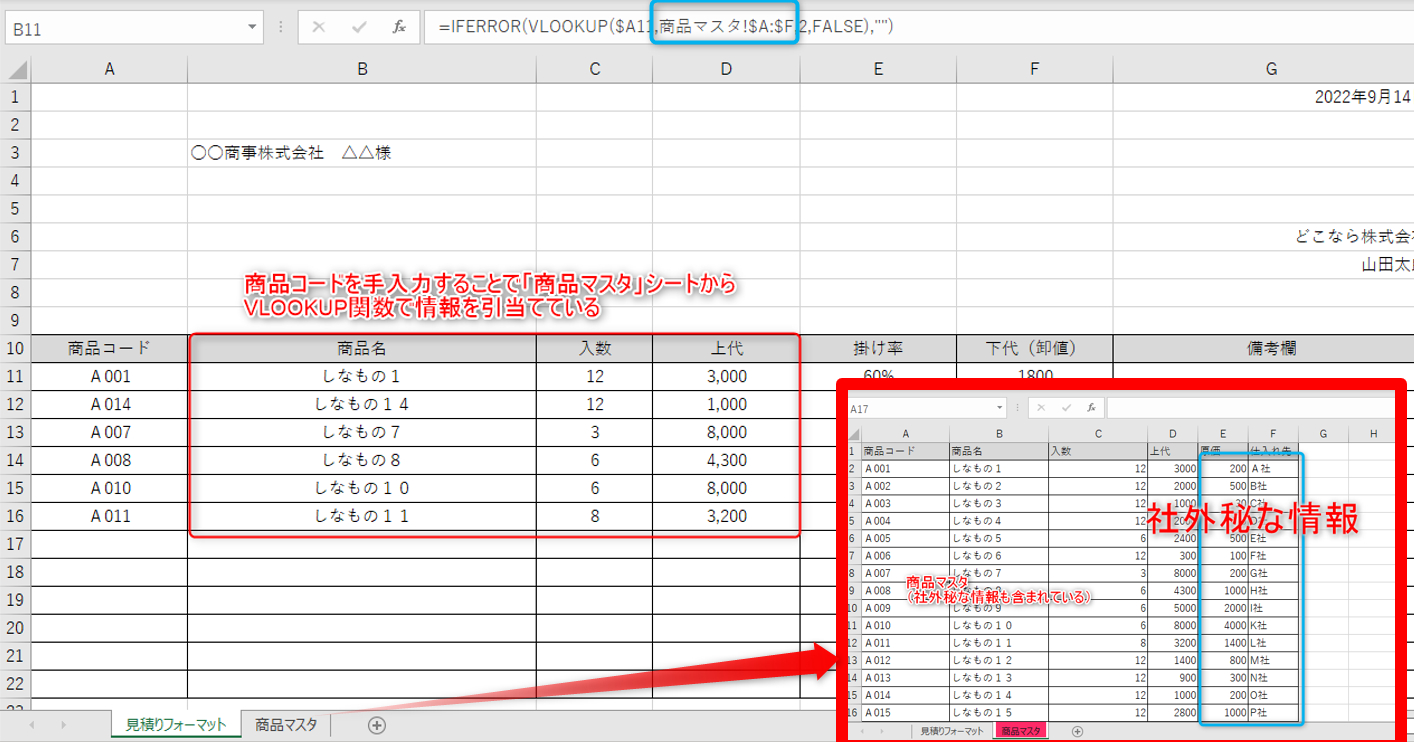The height and width of the screenshot is (742, 1414).
Task: Click the Cancel X icon in formula bar
Action: [319, 27]
